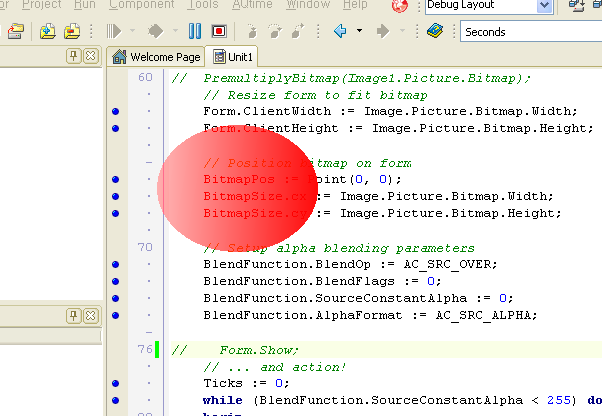This screenshot has height=416, width=602.
Task: Toggle breakpoint on BlendFunction.BlendOp line
Action: (x=116, y=265)
